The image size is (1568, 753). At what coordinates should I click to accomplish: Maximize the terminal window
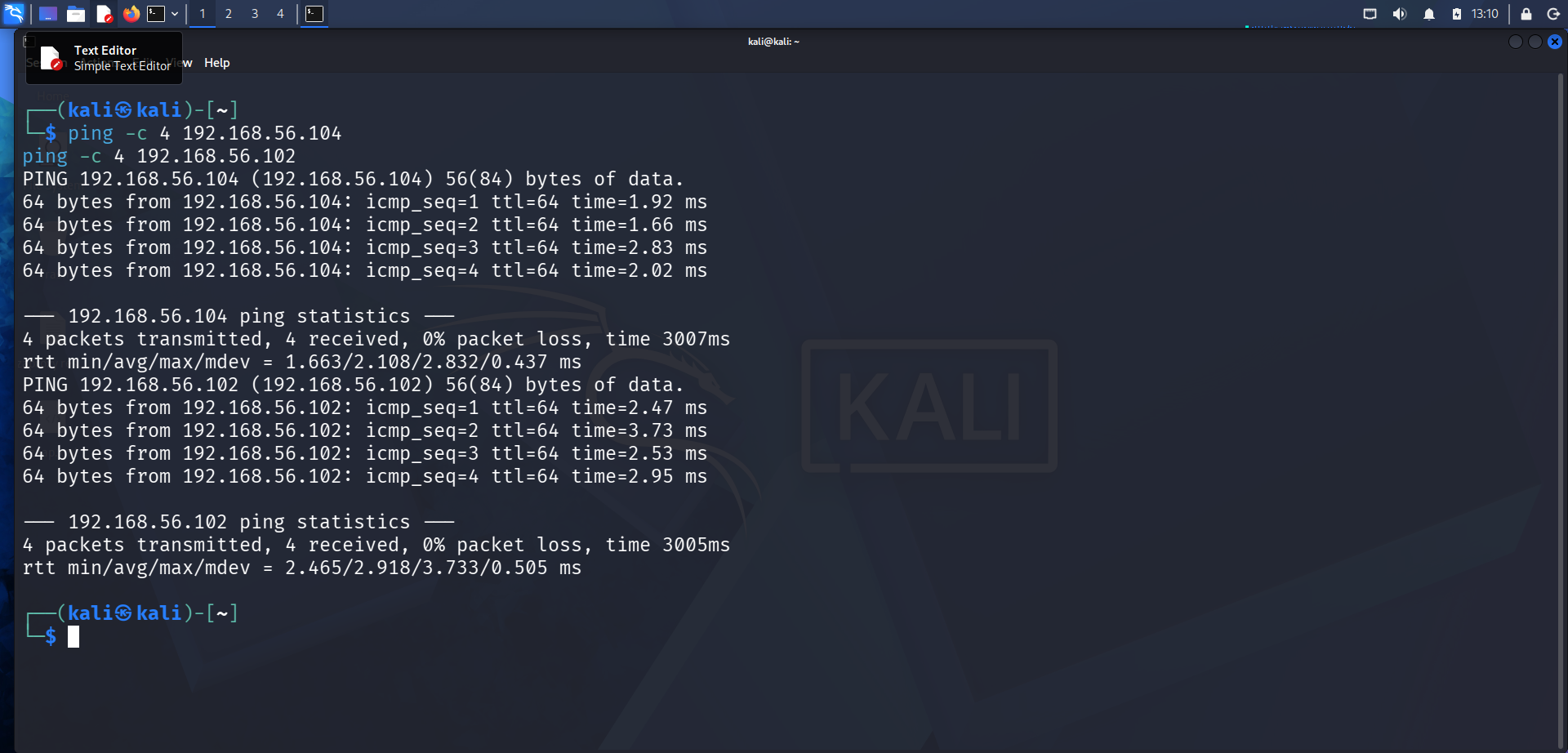[x=1535, y=42]
